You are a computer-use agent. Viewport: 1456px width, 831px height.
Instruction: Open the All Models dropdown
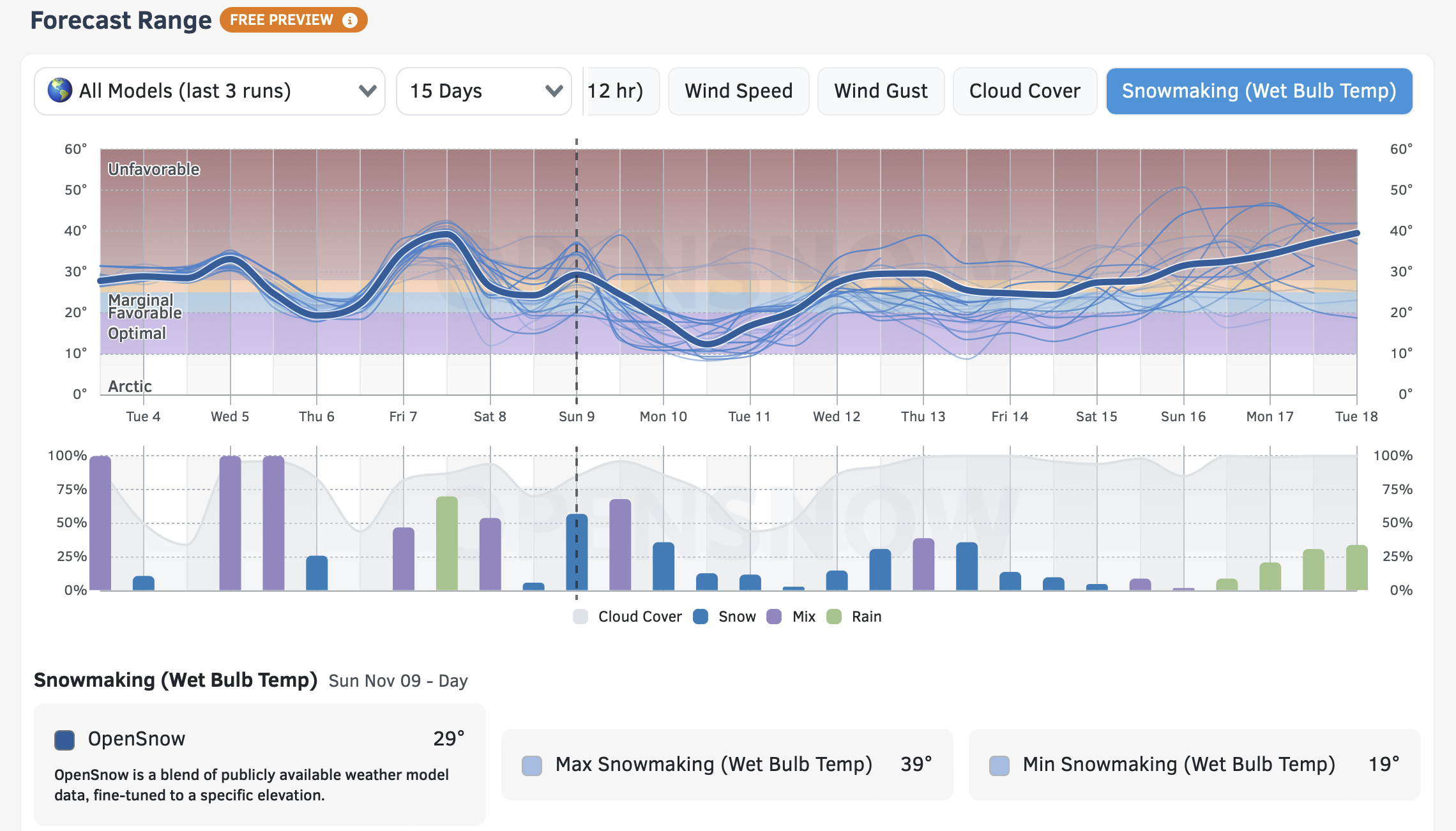click(209, 91)
